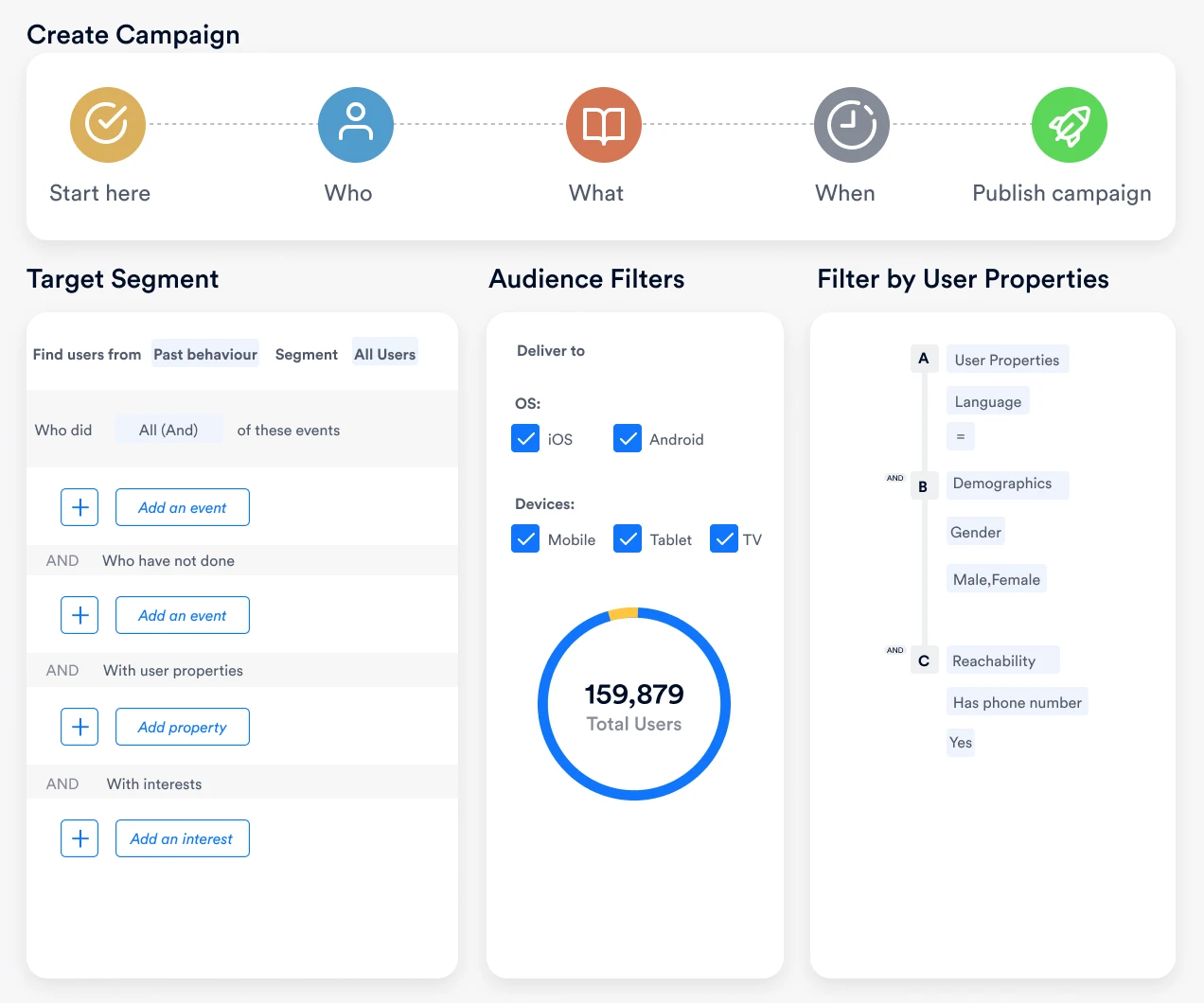Uncheck the Tablet device checkbox
This screenshot has width=1204, height=1003.
[x=628, y=538]
